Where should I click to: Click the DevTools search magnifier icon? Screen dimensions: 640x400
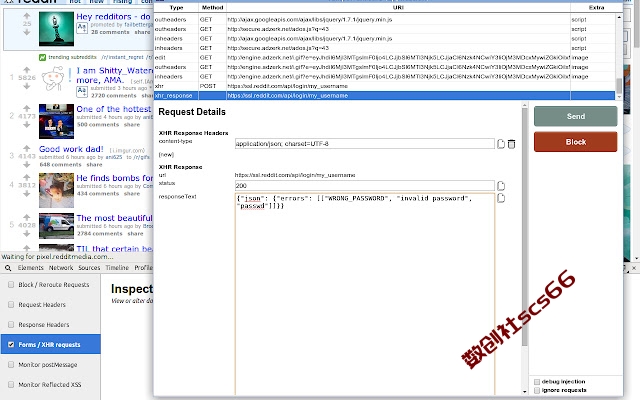[x=8, y=268]
